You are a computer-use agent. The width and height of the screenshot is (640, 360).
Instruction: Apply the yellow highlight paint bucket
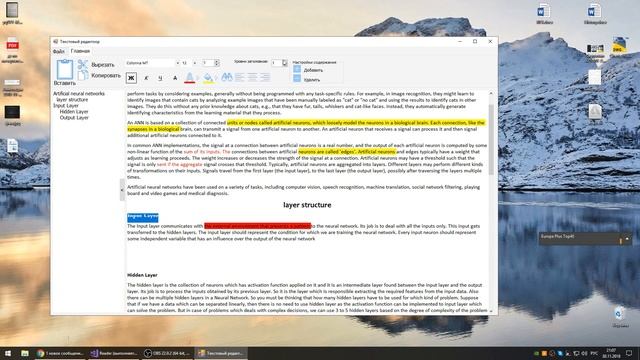click(208, 78)
